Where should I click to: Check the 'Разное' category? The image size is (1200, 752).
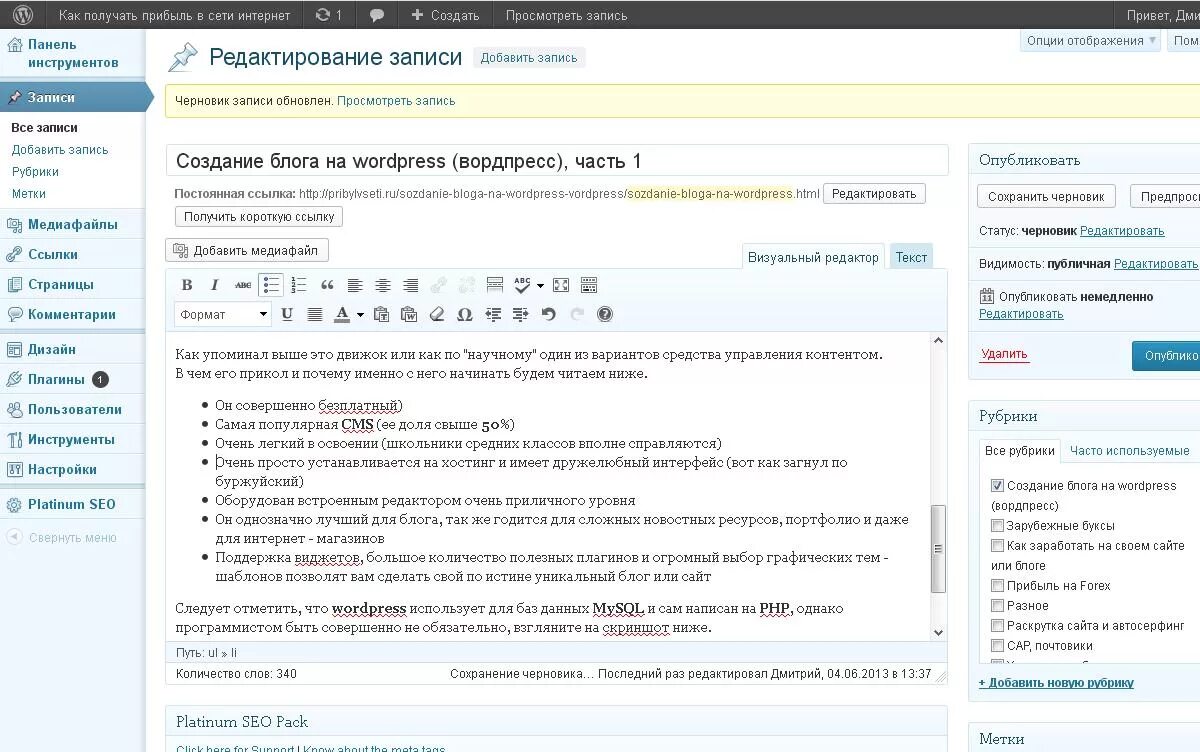tap(997, 605)
